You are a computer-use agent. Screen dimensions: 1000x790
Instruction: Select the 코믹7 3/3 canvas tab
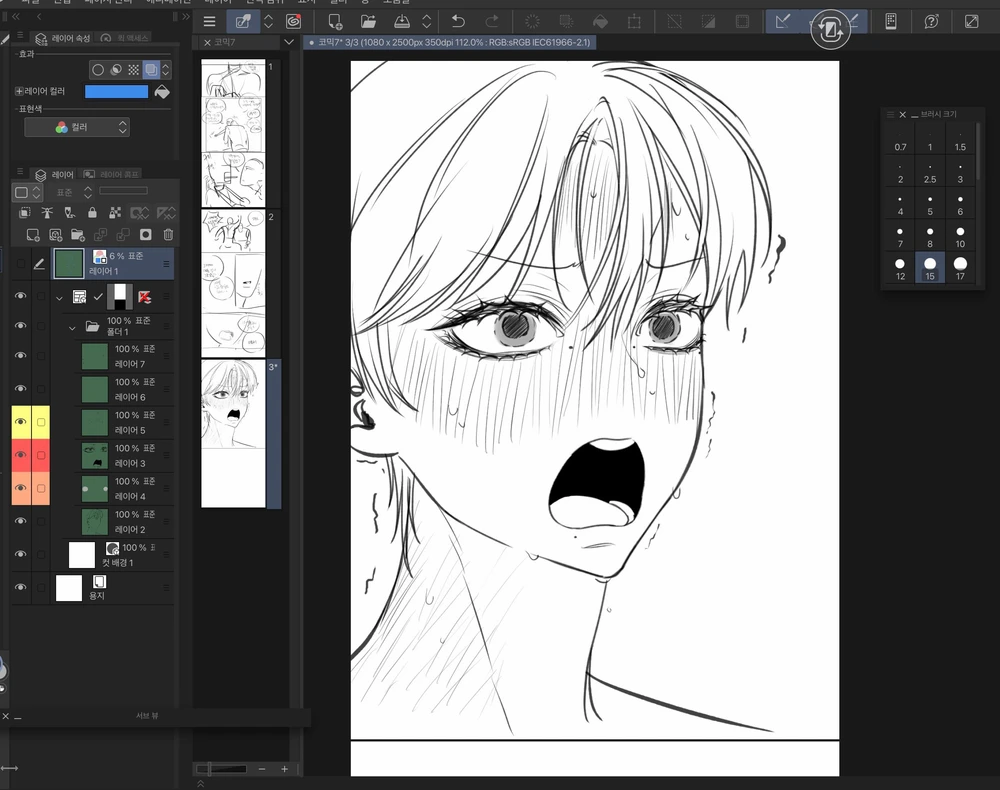tap(450, 42)
